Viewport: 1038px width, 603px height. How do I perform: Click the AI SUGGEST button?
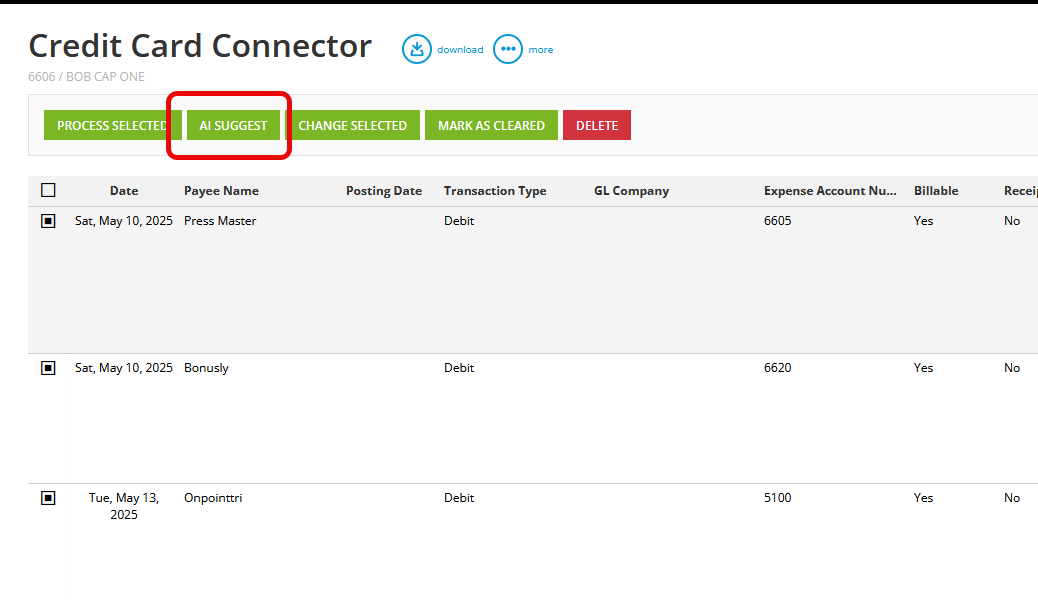tap(231, 125)
